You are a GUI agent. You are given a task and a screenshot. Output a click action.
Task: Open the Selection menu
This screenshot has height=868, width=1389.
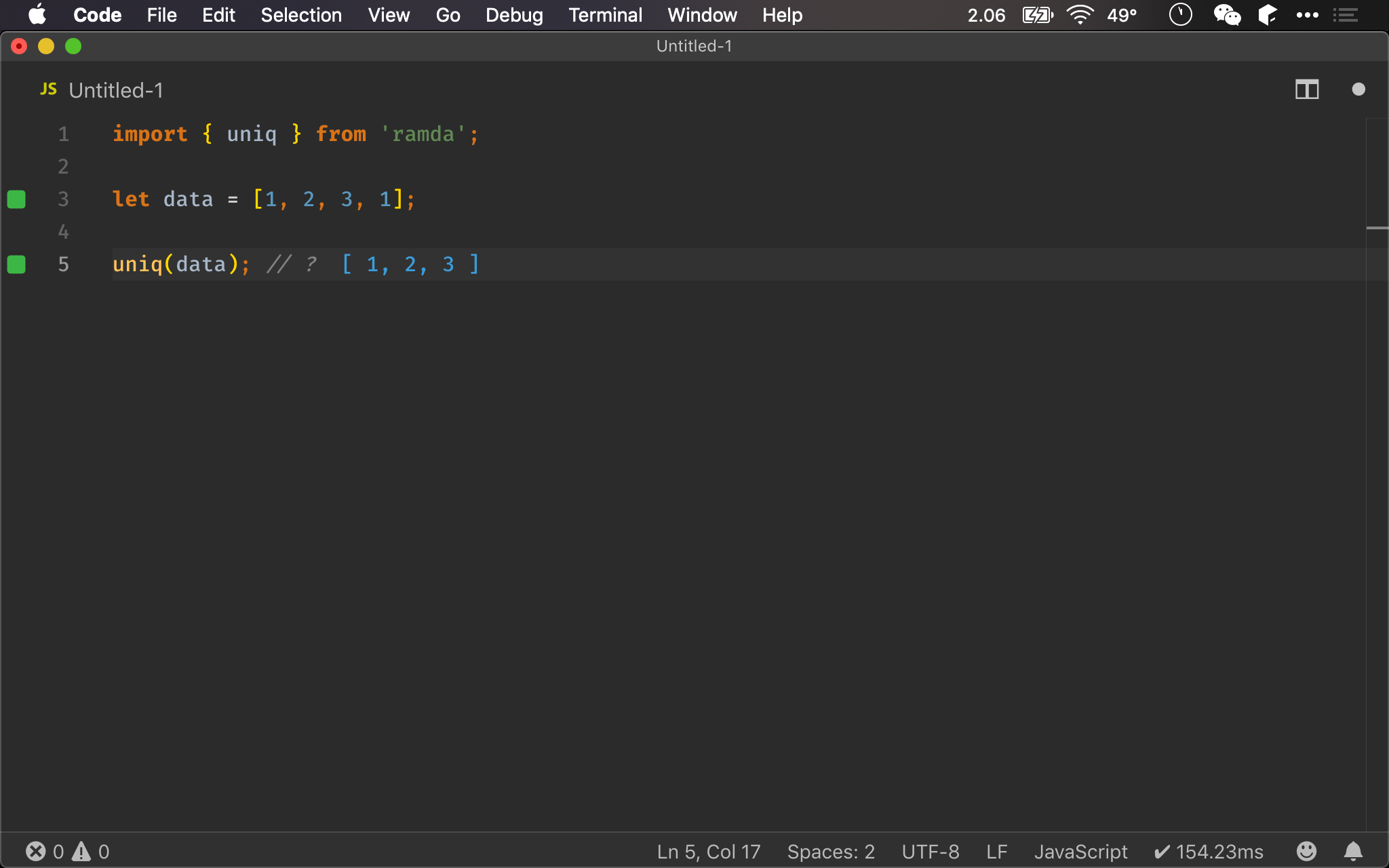301,15
